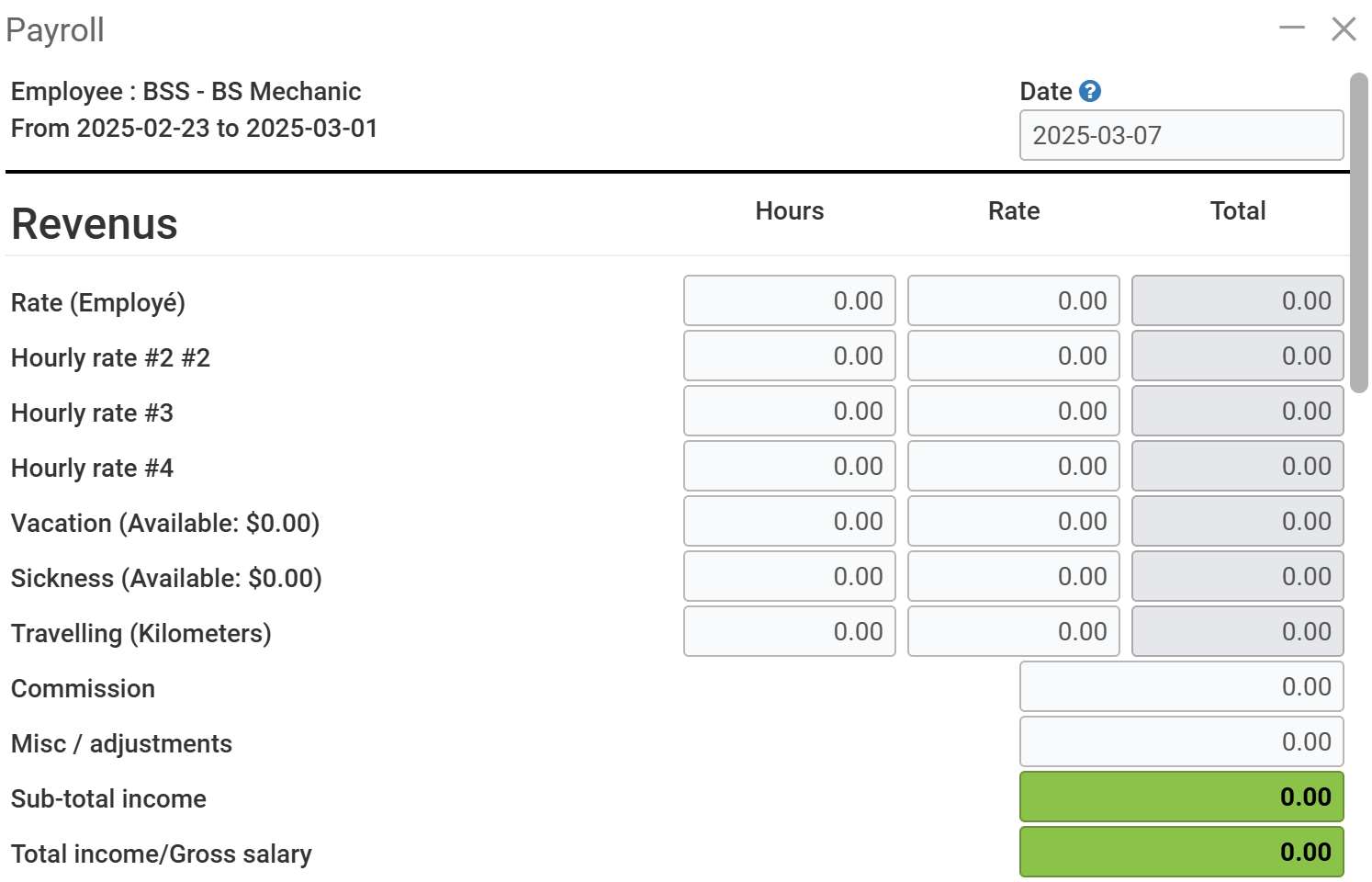
Task: Click the Date input field
Action: pyautogui.click(x=1181, y=135)
